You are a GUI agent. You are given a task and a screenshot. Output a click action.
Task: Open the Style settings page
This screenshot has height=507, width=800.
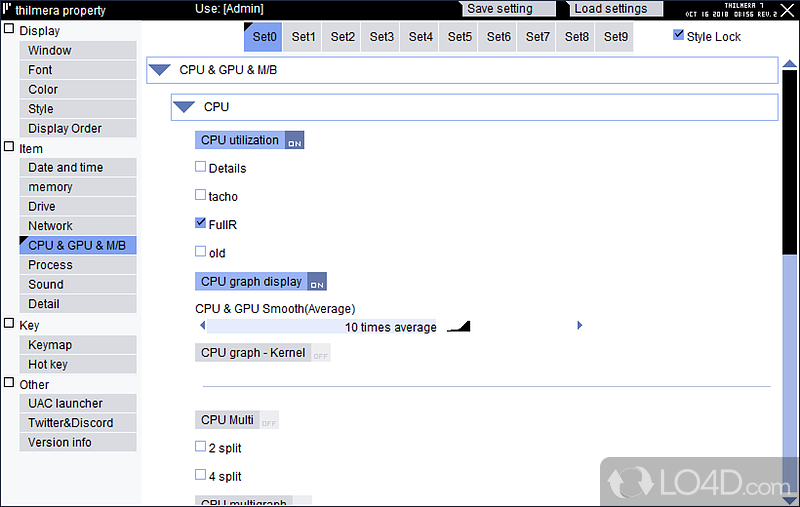coord(78,109)
